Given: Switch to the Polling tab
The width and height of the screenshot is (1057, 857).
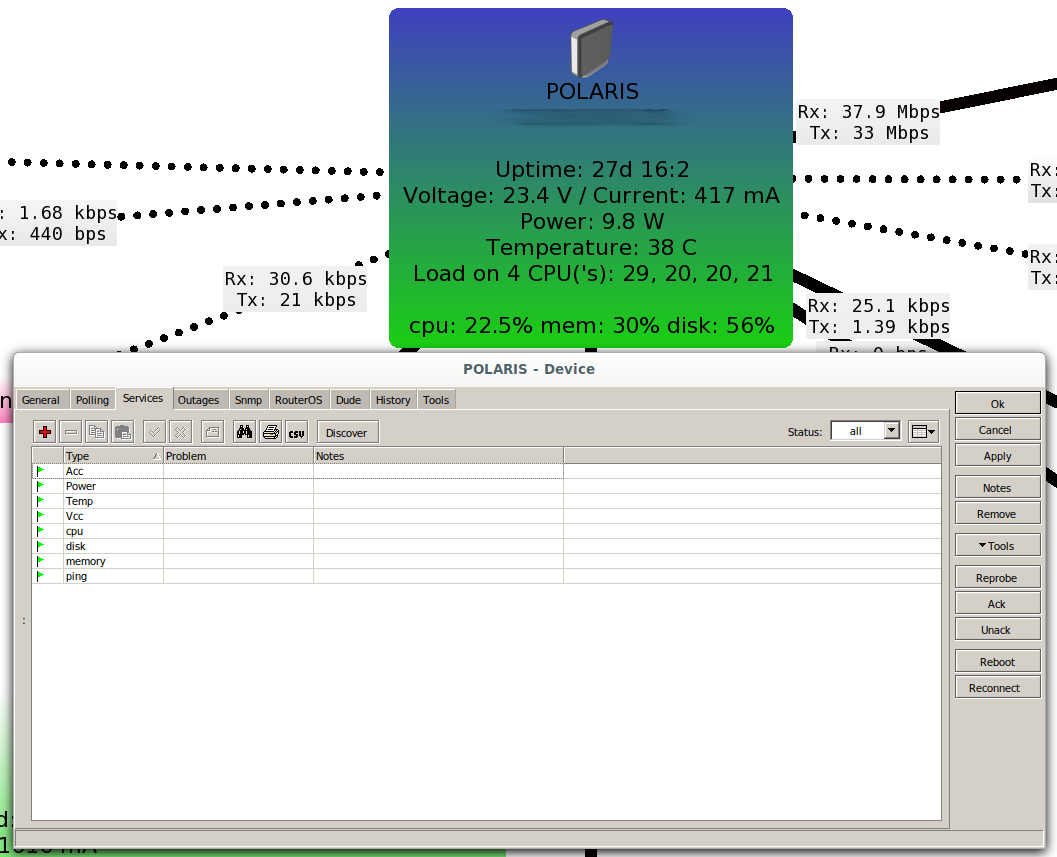Looking at the screenshot, I should point(92,400).
